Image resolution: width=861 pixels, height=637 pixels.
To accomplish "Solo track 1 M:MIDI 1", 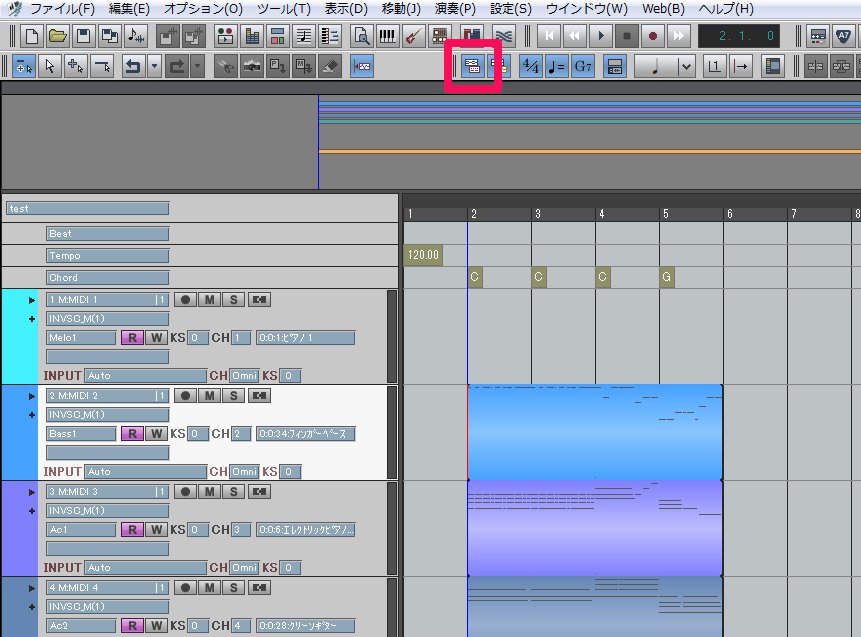I will (234, 300).
